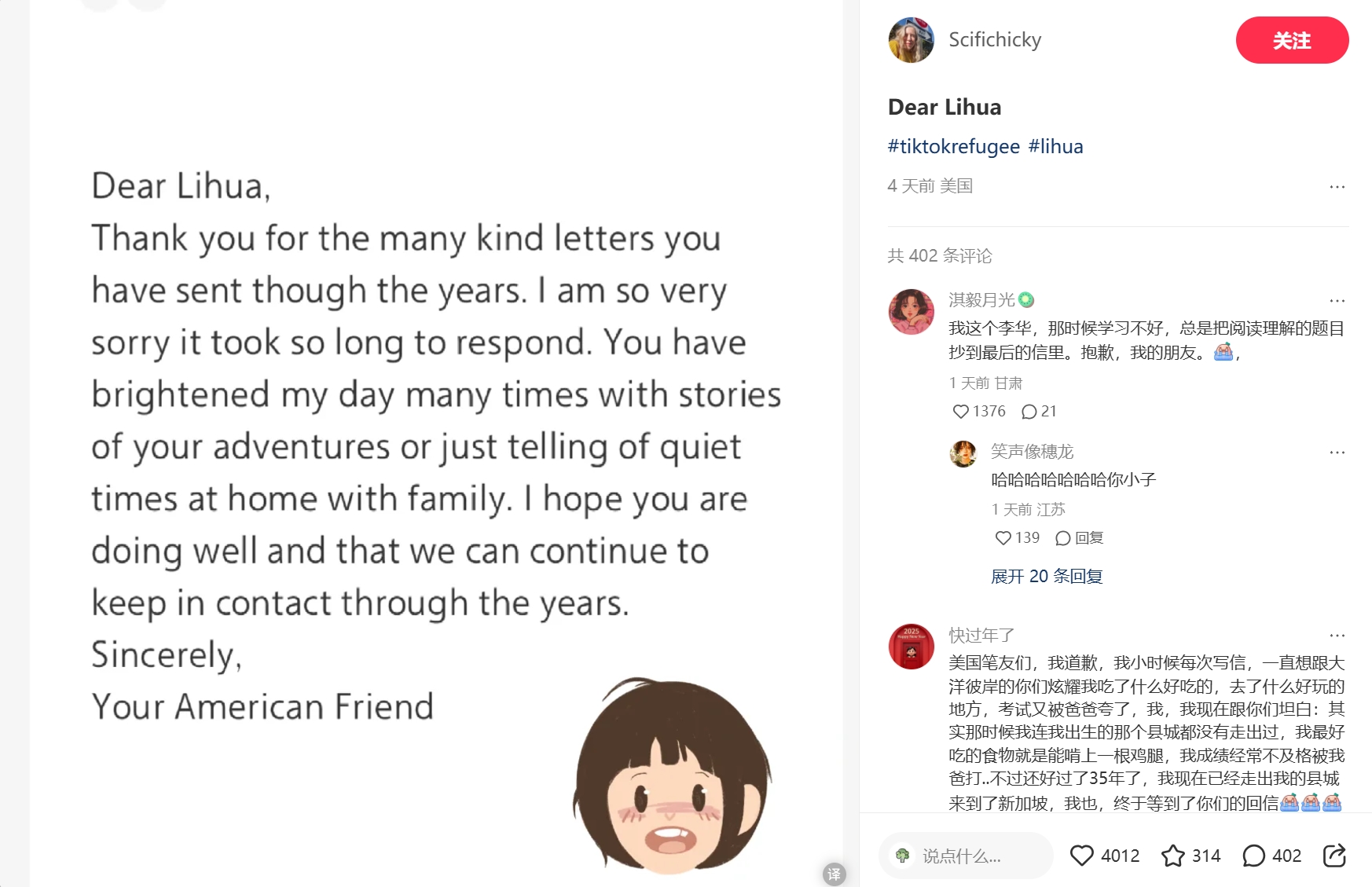Screen dimensions: 1372x887
Task: Favorite the post with the star icon
Action: (1173, 856)
